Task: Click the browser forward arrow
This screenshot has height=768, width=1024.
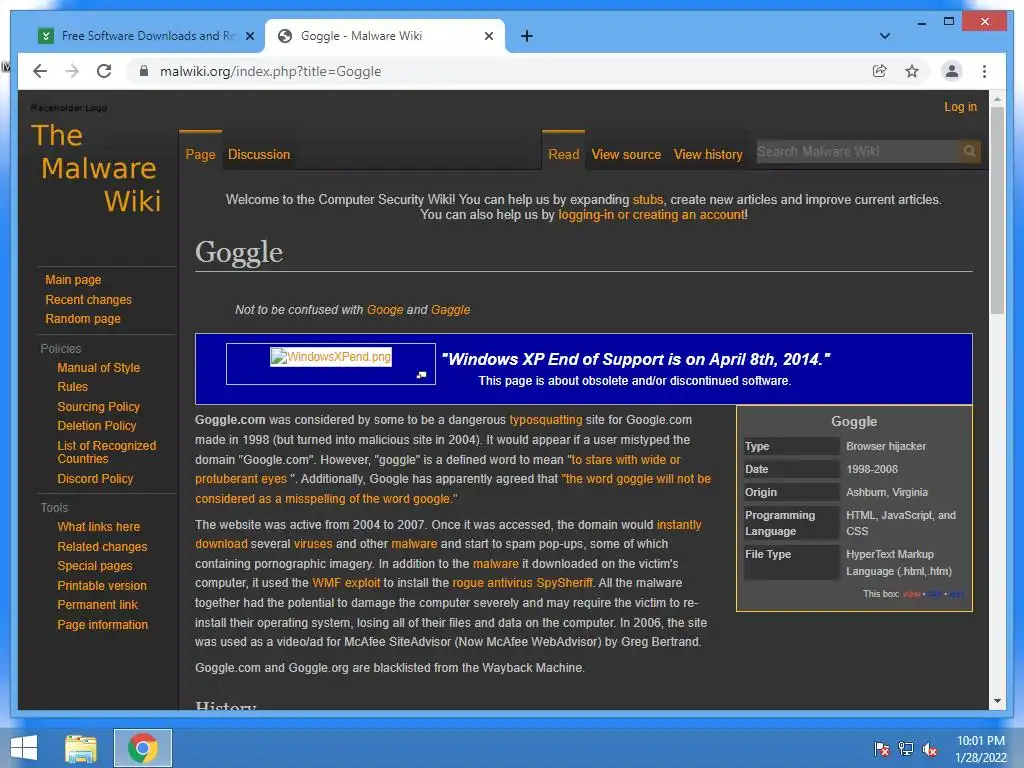Action: coord(72,71)
